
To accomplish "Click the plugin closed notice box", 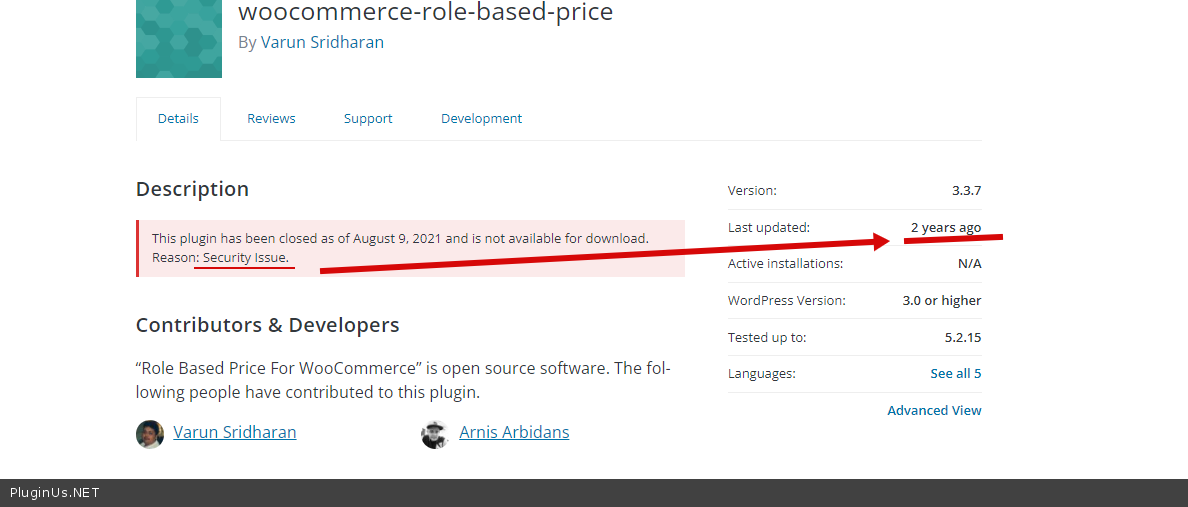I will click(410, 248).
